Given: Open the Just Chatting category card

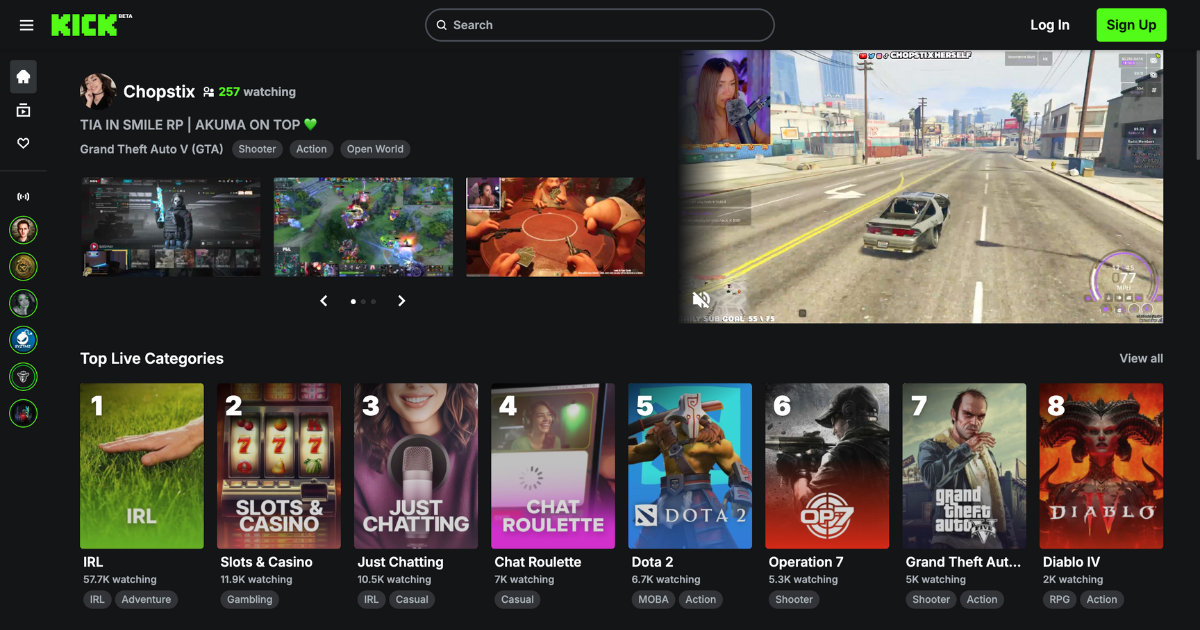Looking at the screenshot, I should pyautogui.click(x=416, y=466).
